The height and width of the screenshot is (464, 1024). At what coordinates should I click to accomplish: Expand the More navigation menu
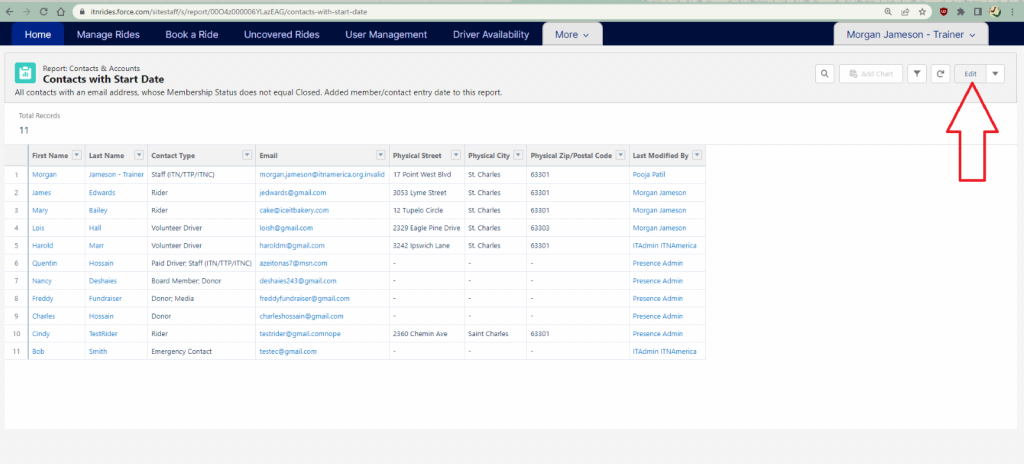pos(571,34)
